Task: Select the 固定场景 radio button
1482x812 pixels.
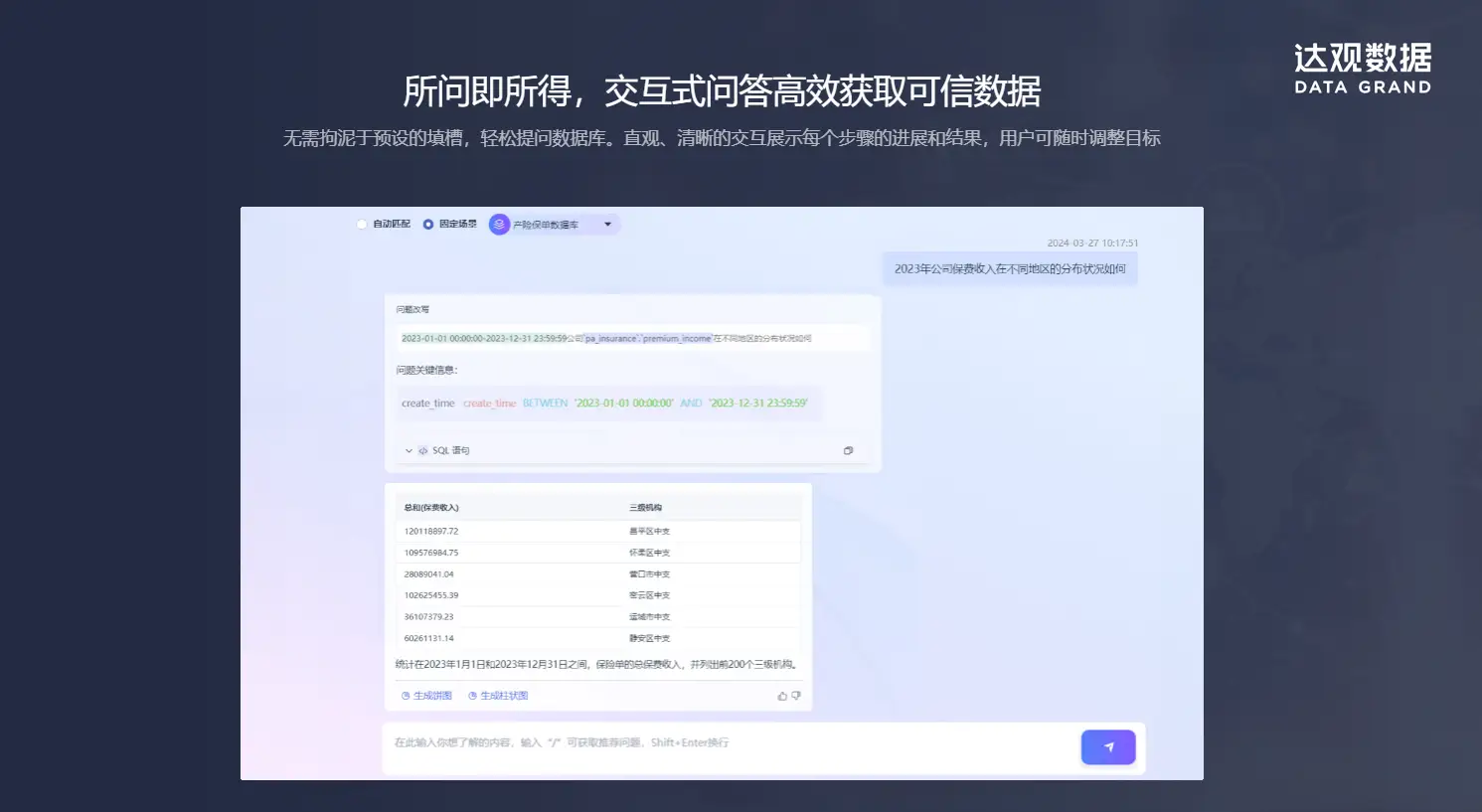Action: [x=428, y=224]
